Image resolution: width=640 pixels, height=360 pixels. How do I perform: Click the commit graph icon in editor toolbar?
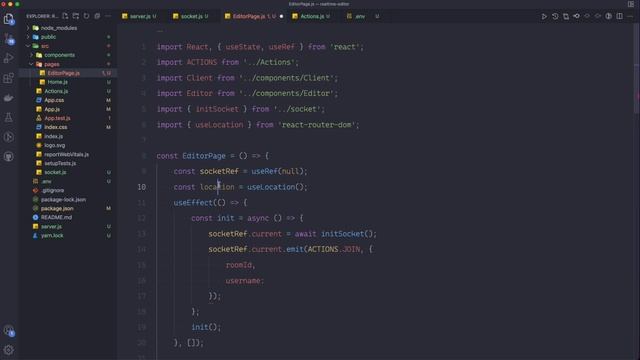[x=576, y=16]
